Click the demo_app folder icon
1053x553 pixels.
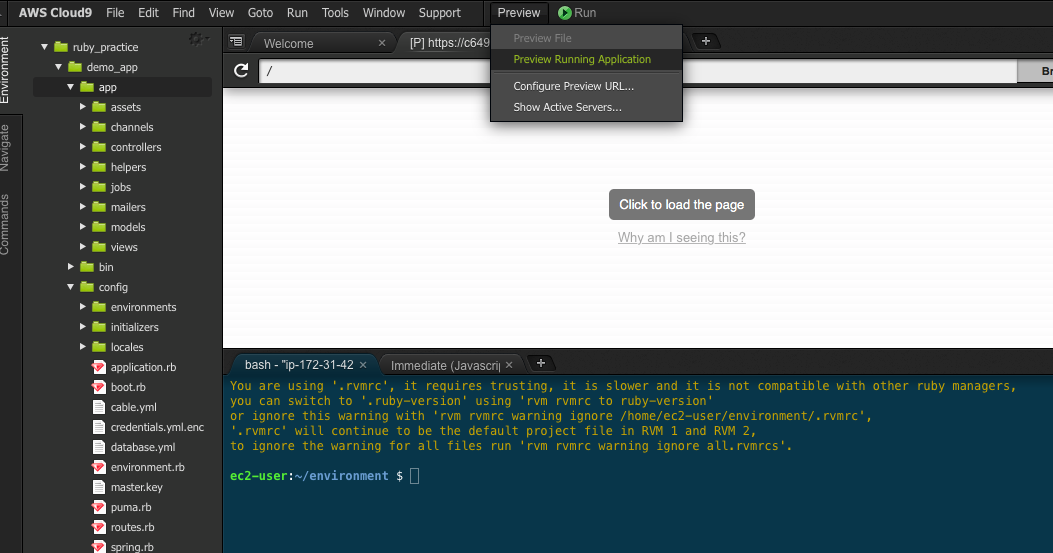pos(75,67)
